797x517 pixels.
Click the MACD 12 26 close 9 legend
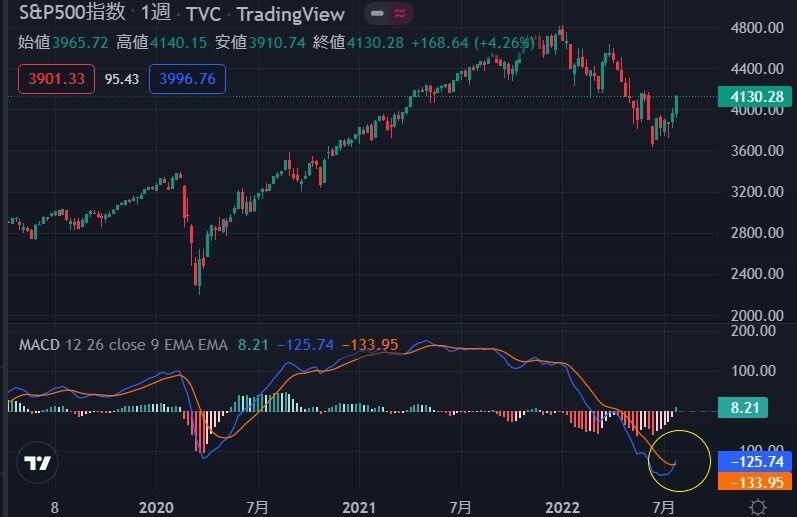tap(123, 345)
